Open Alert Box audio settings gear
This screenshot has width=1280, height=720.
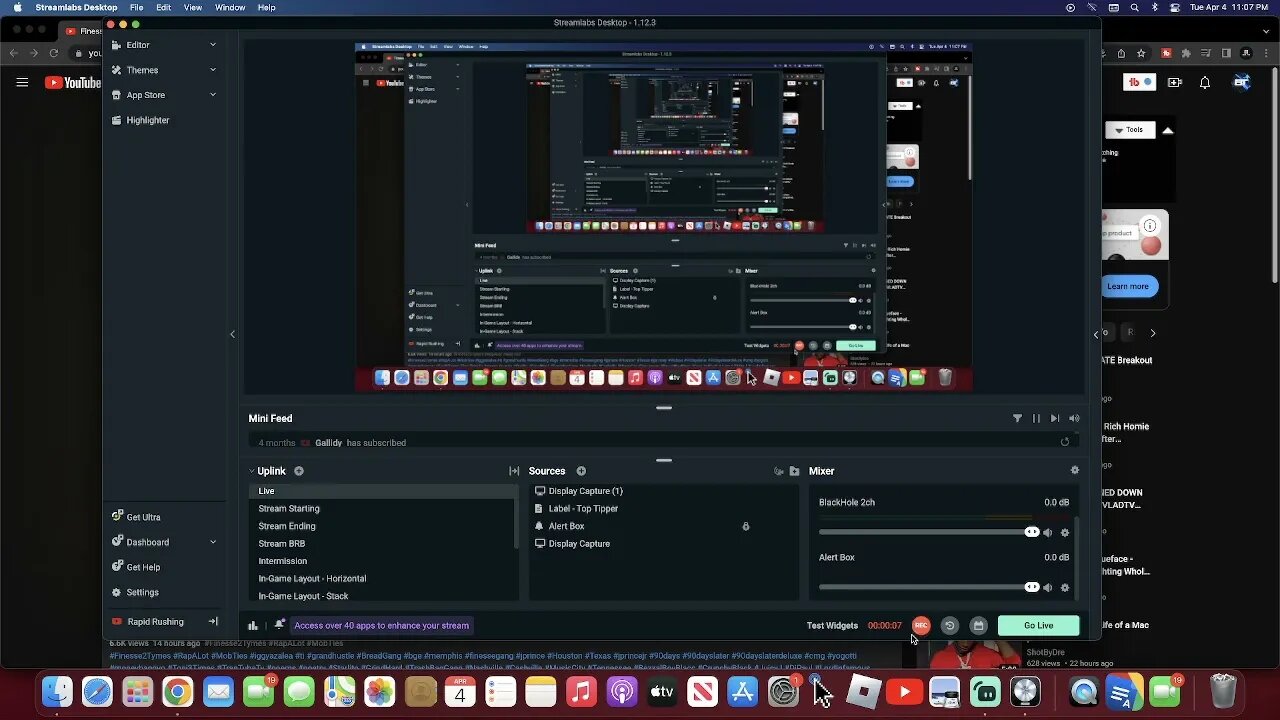(x=1065, y=588)
